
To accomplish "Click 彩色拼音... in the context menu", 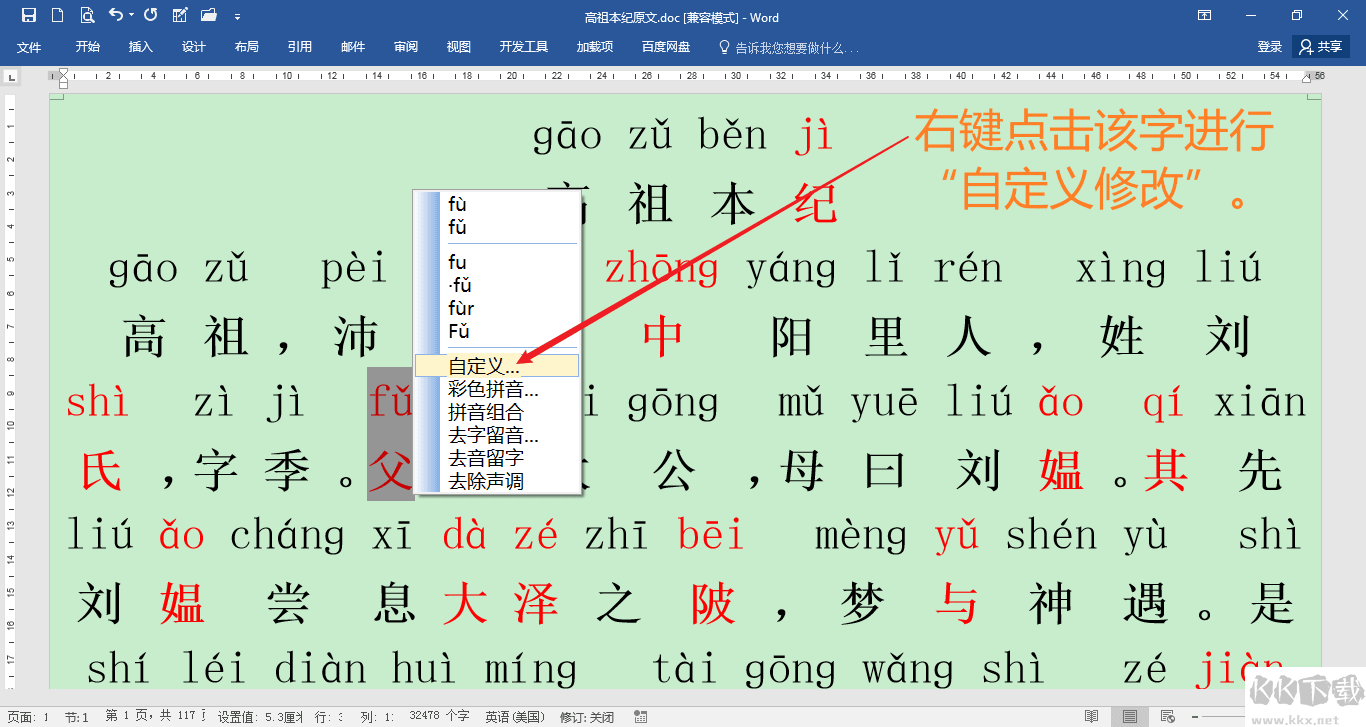I will click(x=490, y=389).
